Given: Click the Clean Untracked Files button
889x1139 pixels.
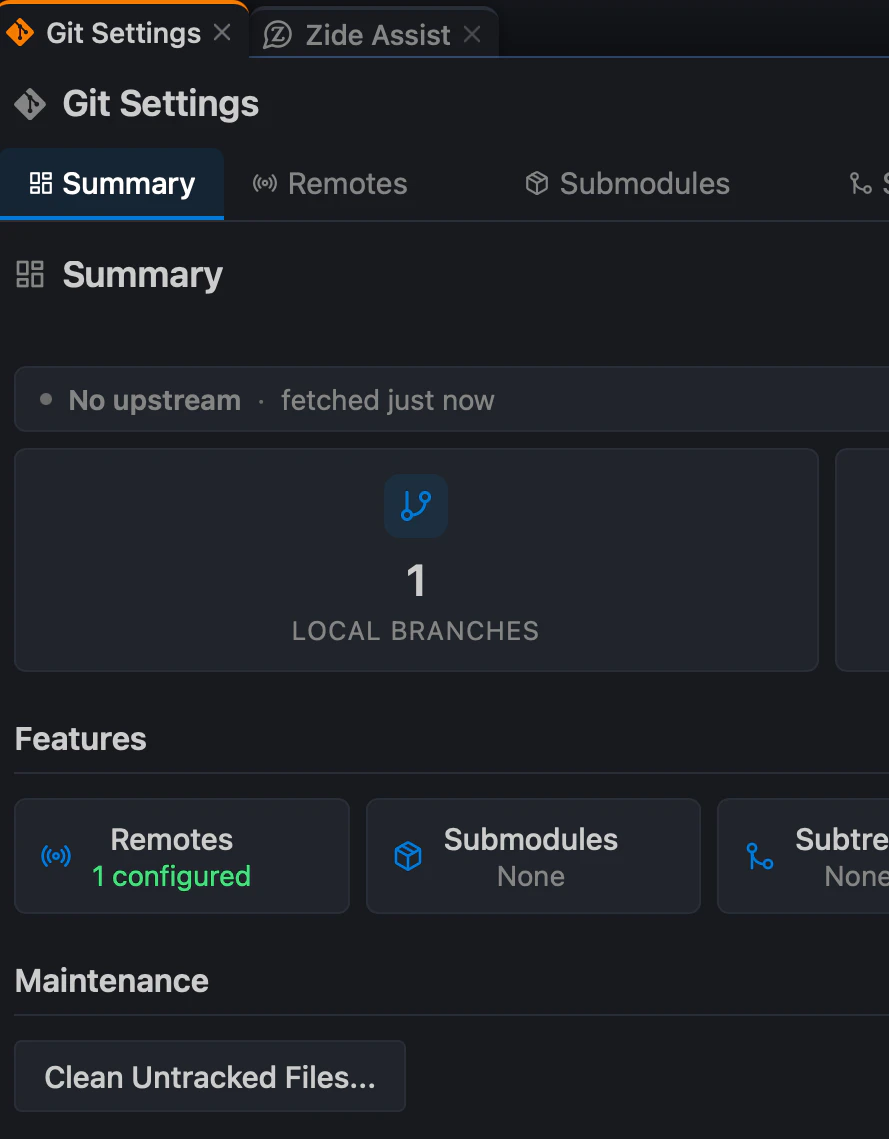Looking at the screenshot, I should 210,1077.
